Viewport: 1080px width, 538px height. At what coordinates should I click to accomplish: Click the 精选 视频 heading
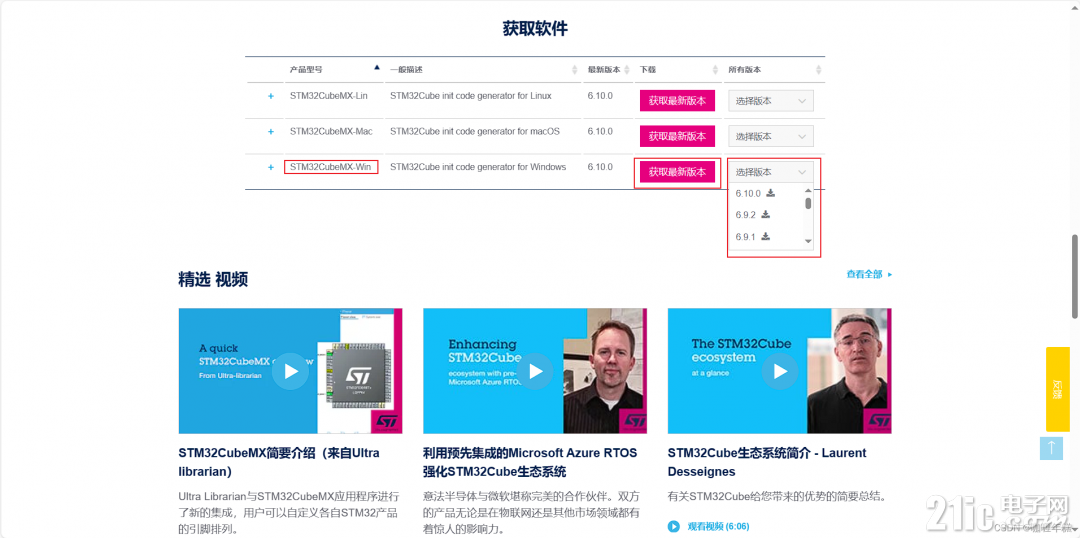point(213,279)
